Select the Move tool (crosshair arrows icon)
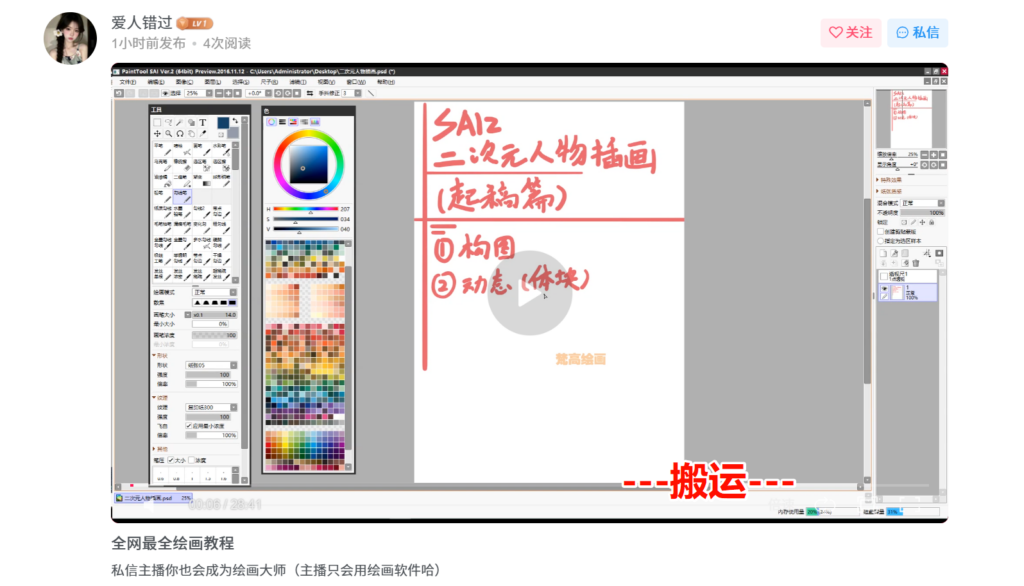Image resolution: width=1024 pixels, height=586 pixels. tap(157, 133)
